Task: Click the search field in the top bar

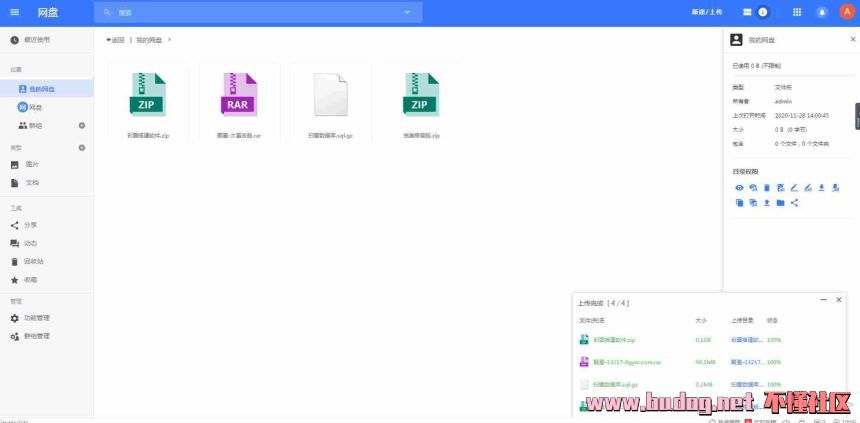Action: pos(258,12)
